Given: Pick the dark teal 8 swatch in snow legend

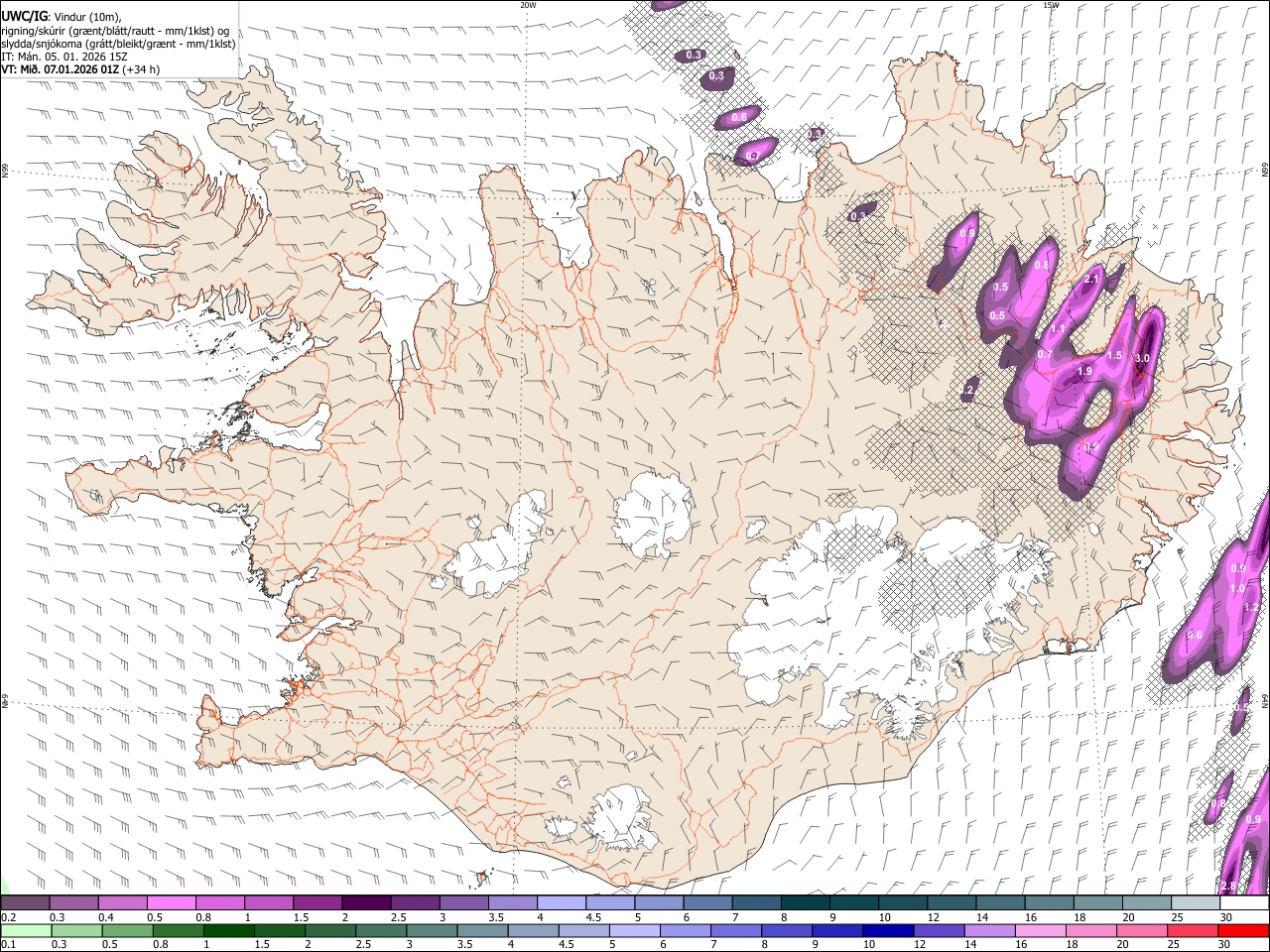Looking at the screenshot, I should (x=806, y=903).
